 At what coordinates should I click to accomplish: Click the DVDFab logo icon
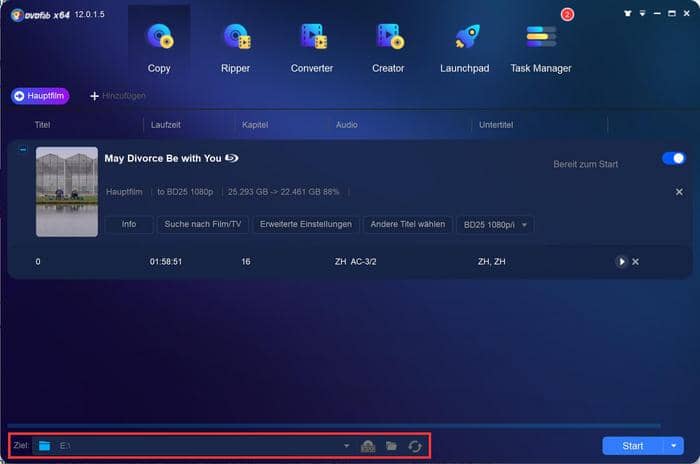click(17, 15)
